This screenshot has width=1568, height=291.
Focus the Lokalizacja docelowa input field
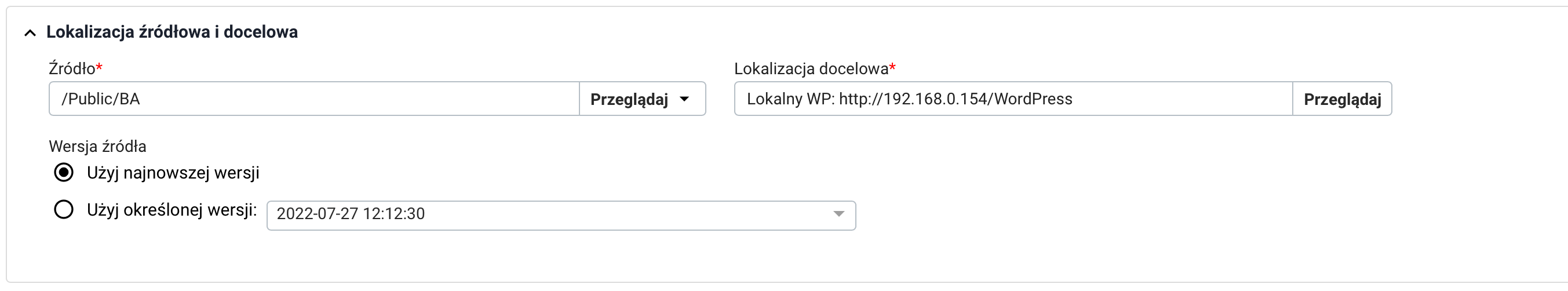pyautogui.click(x=1013, y=99)
